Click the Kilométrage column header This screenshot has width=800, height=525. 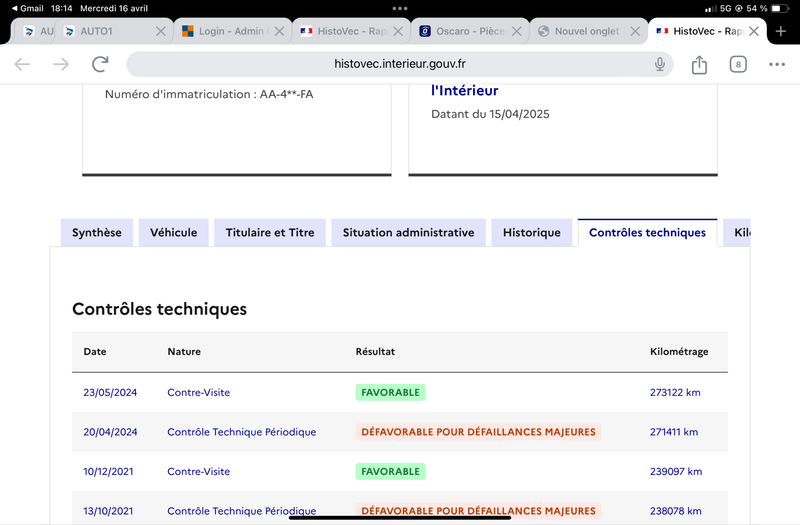679,352
